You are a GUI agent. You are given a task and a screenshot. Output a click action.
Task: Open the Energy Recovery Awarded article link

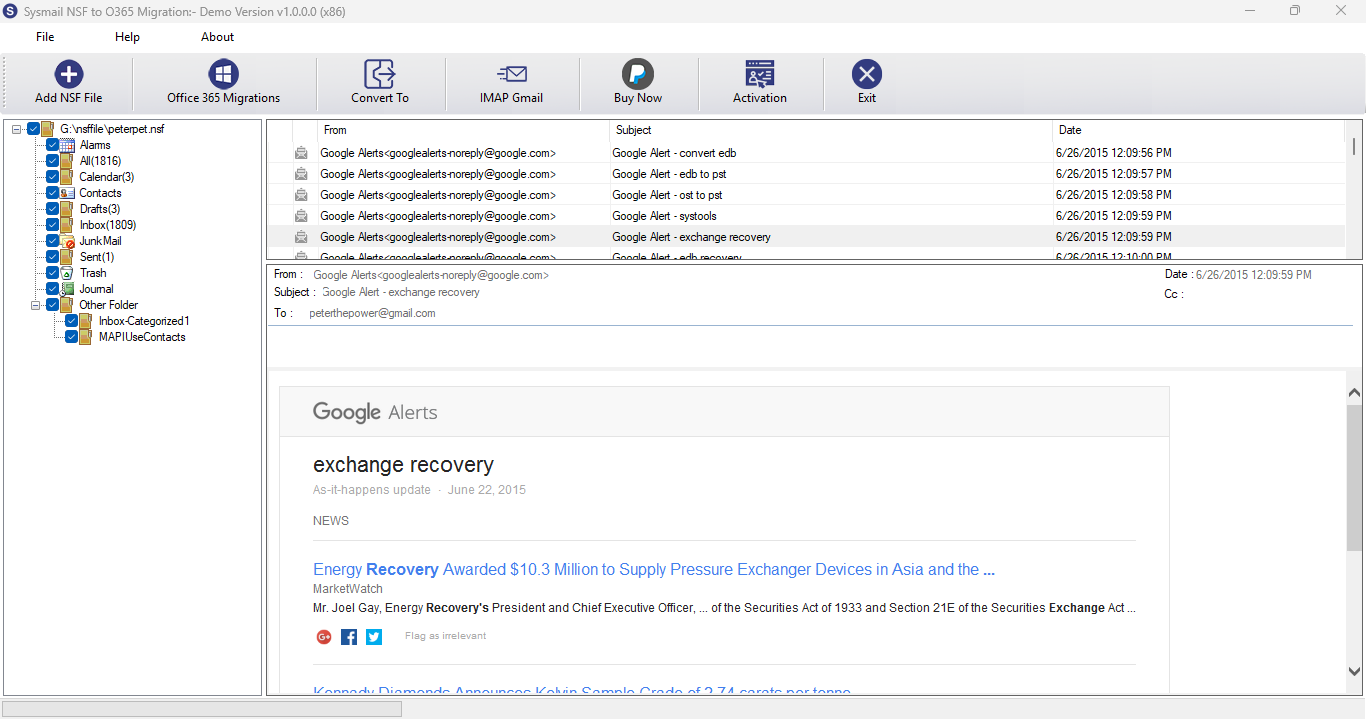point(654,570)
